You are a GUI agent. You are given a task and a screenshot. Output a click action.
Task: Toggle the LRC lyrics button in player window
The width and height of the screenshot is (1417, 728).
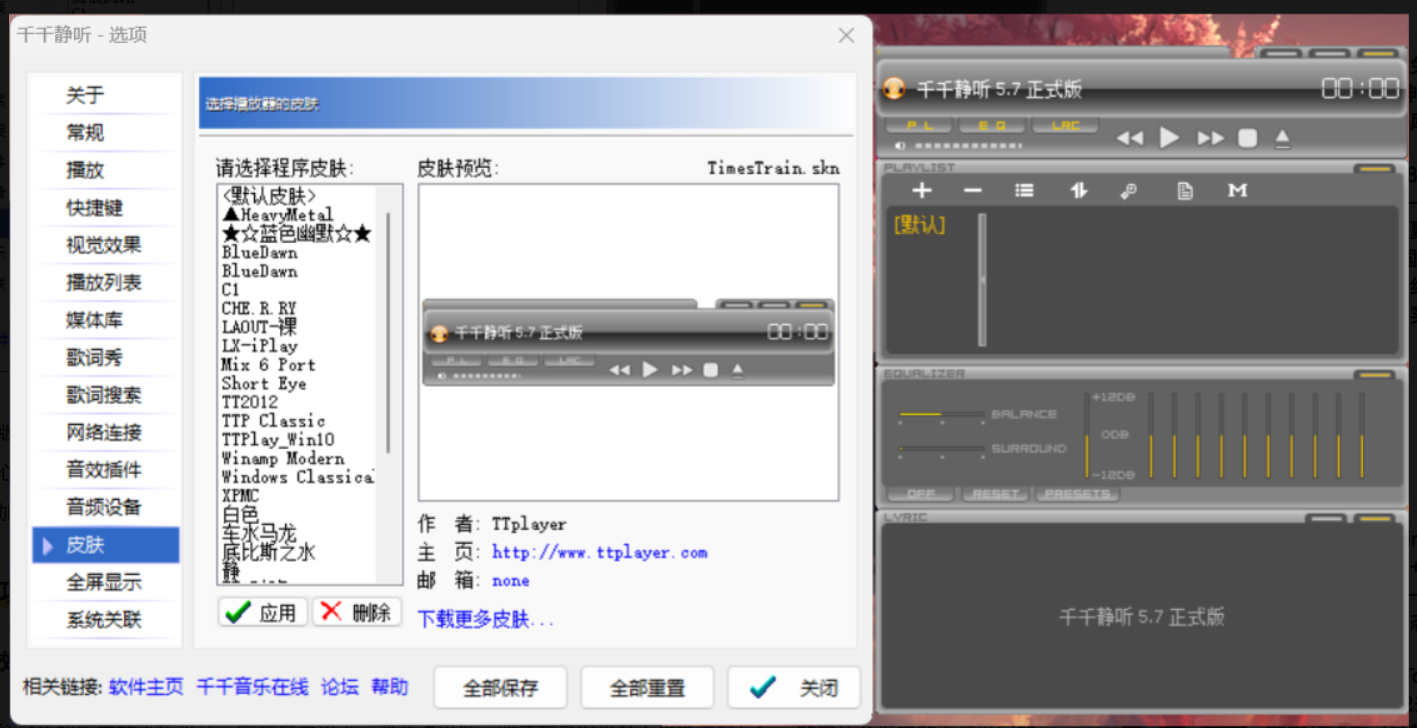click(1065, 125)
